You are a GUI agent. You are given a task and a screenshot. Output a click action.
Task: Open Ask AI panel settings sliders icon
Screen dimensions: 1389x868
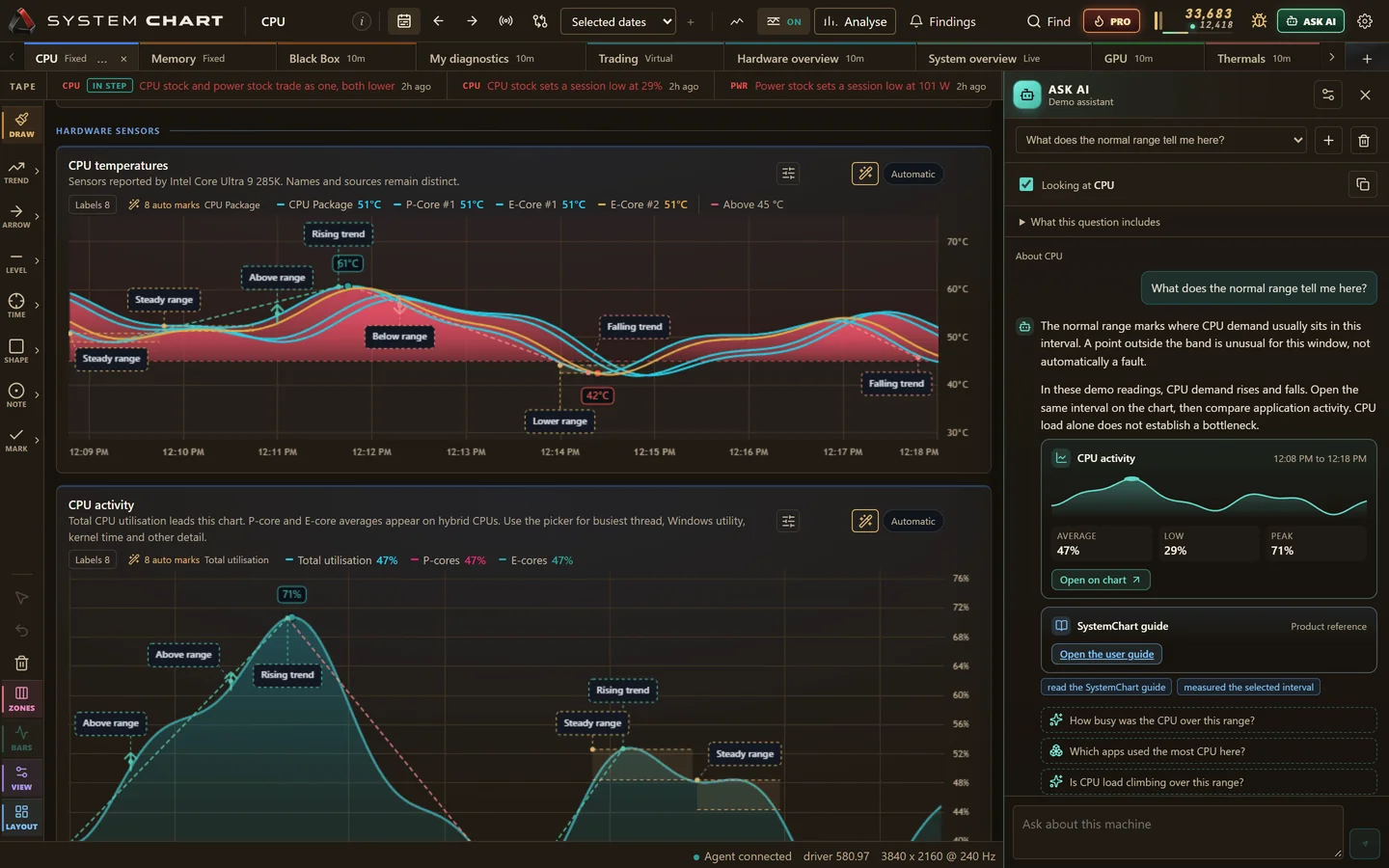pos(1328,95)
